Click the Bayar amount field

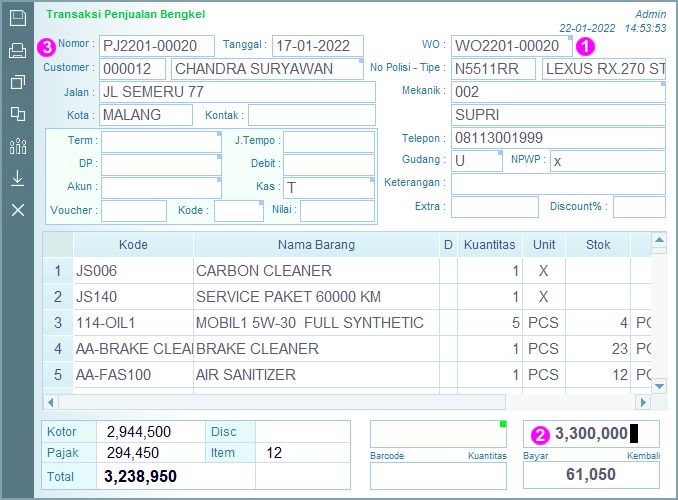(x=590, y=434)
